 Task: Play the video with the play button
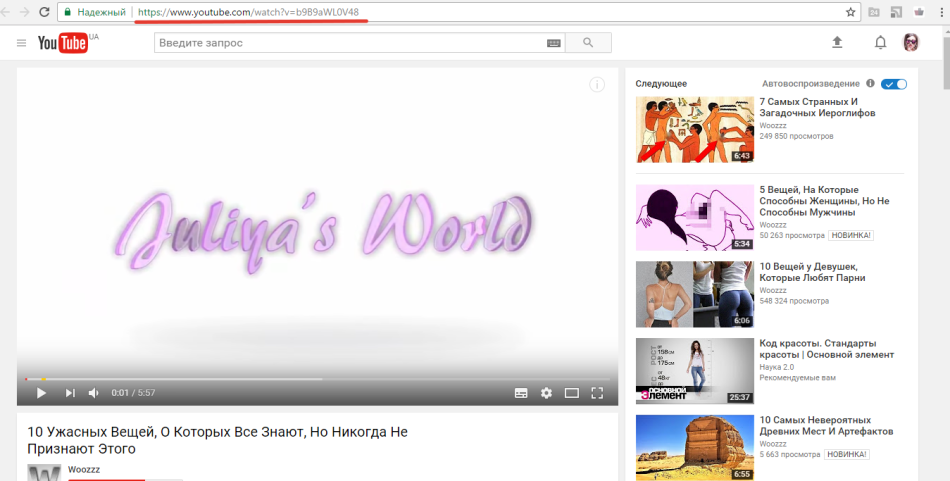(x=41, y=393)
